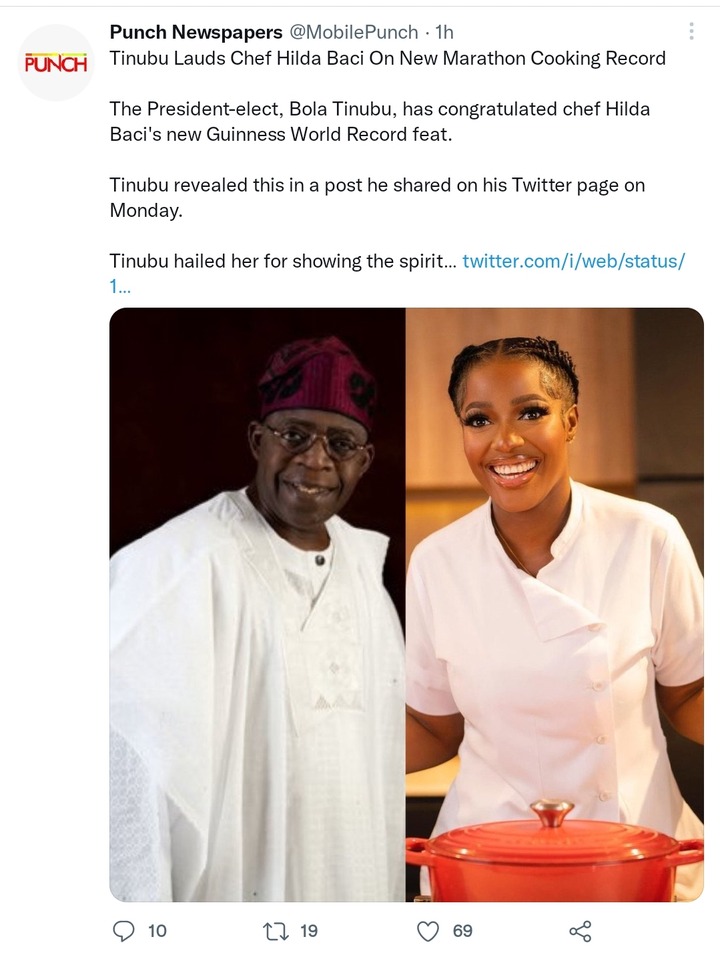The image size is (720, 959).
Task: Click the @MobilePunch handle
Action: pyautogui.click(x=353, y=32)
